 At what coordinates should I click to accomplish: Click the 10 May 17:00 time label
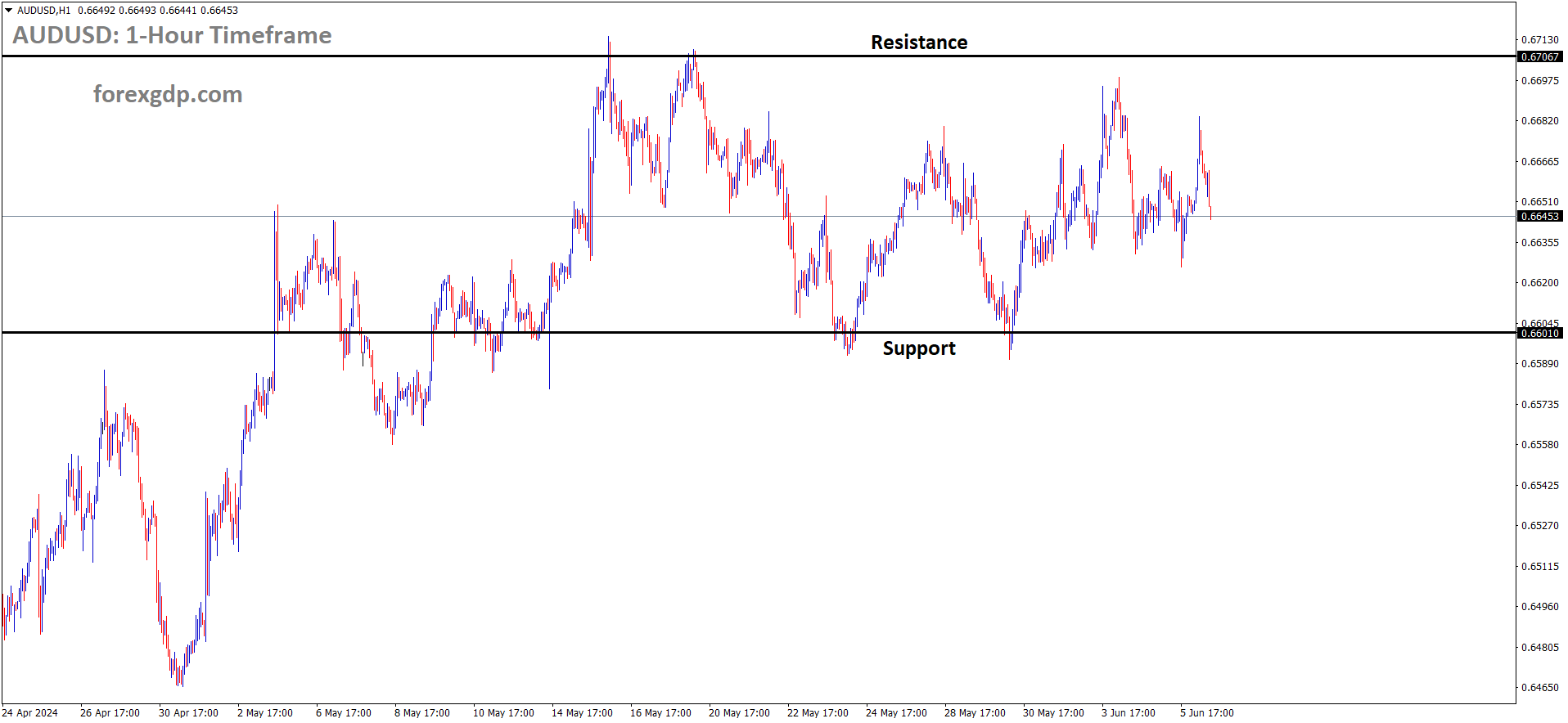[503, 713]
